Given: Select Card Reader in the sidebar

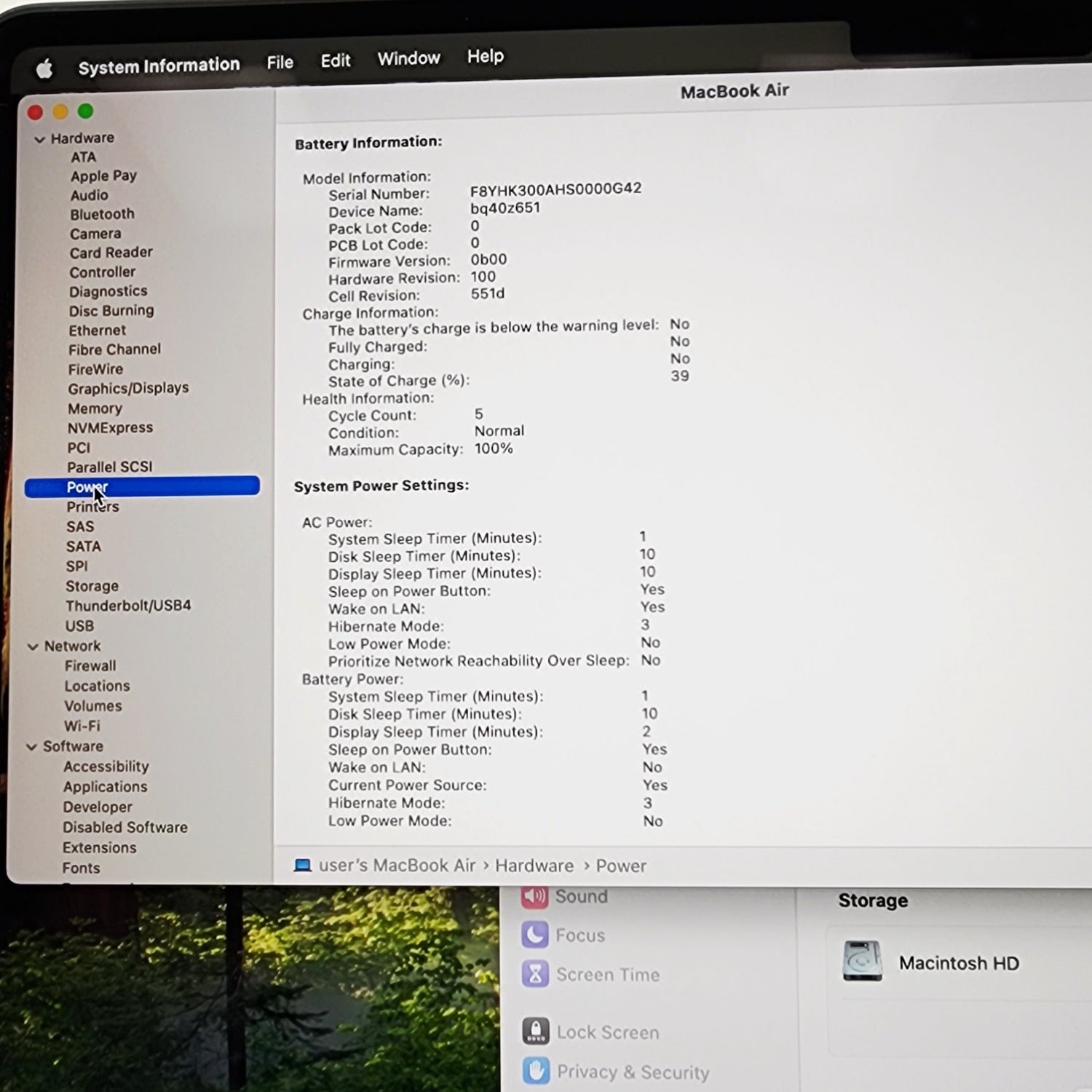Looking at the screenshot, I should (111, 253).
